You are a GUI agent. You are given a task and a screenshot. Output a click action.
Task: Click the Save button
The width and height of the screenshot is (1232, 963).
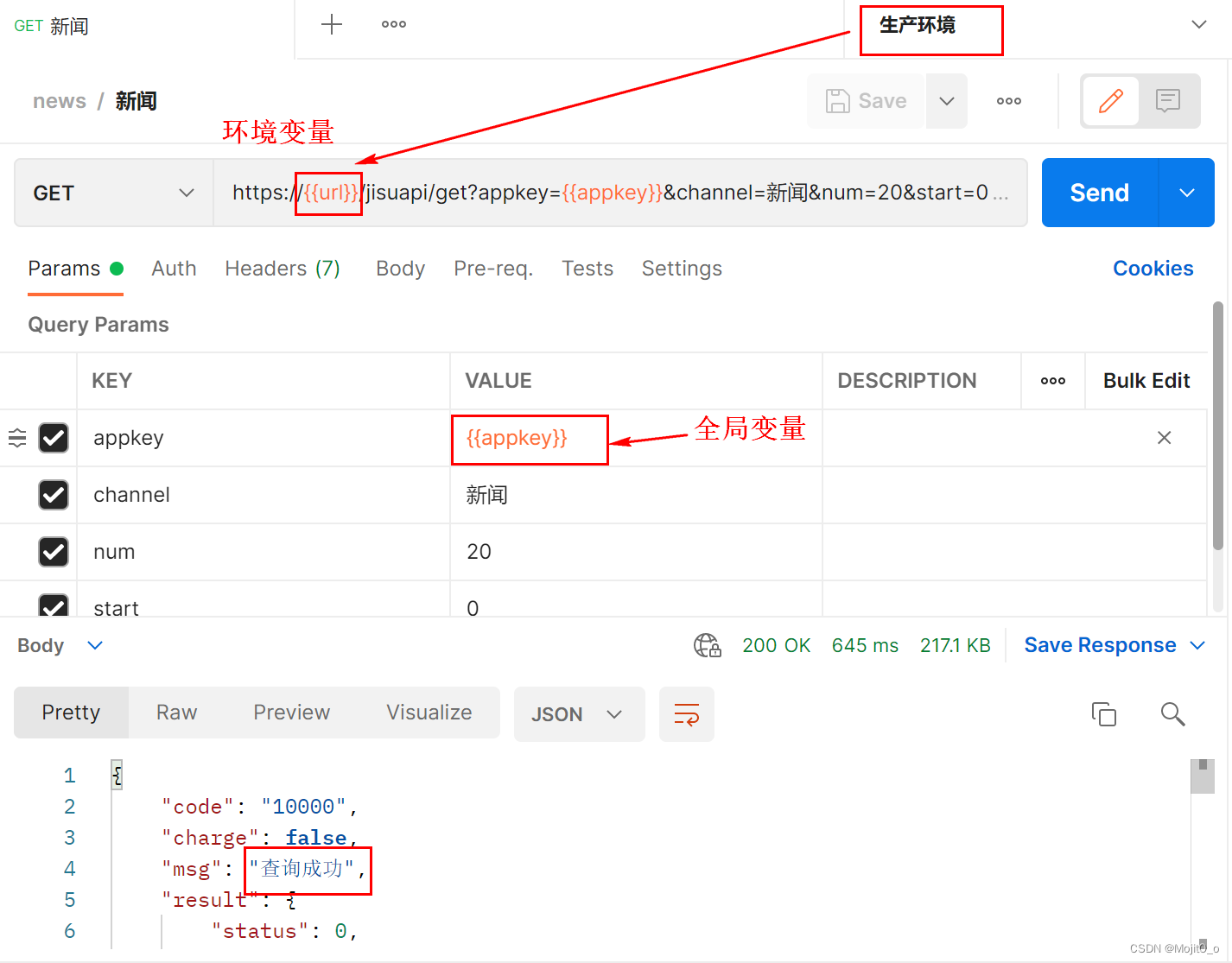[x=866, y=101]
